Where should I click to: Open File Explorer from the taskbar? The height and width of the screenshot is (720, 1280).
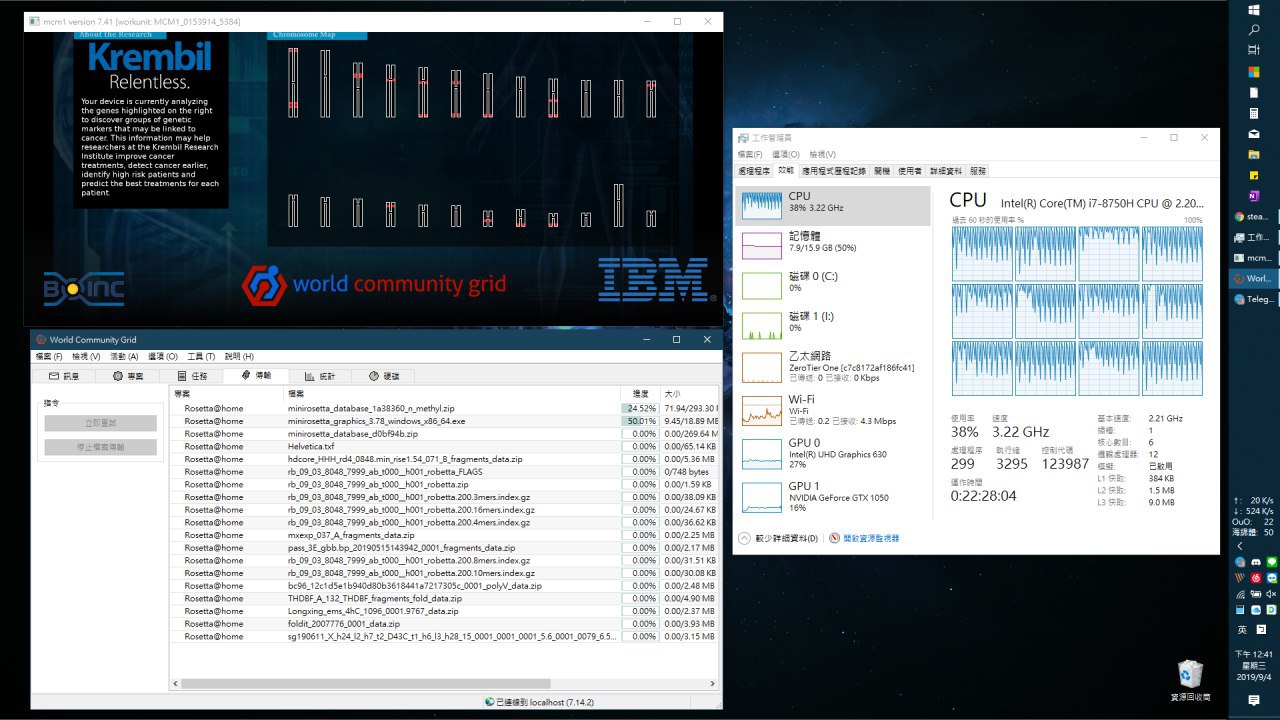1254,155
